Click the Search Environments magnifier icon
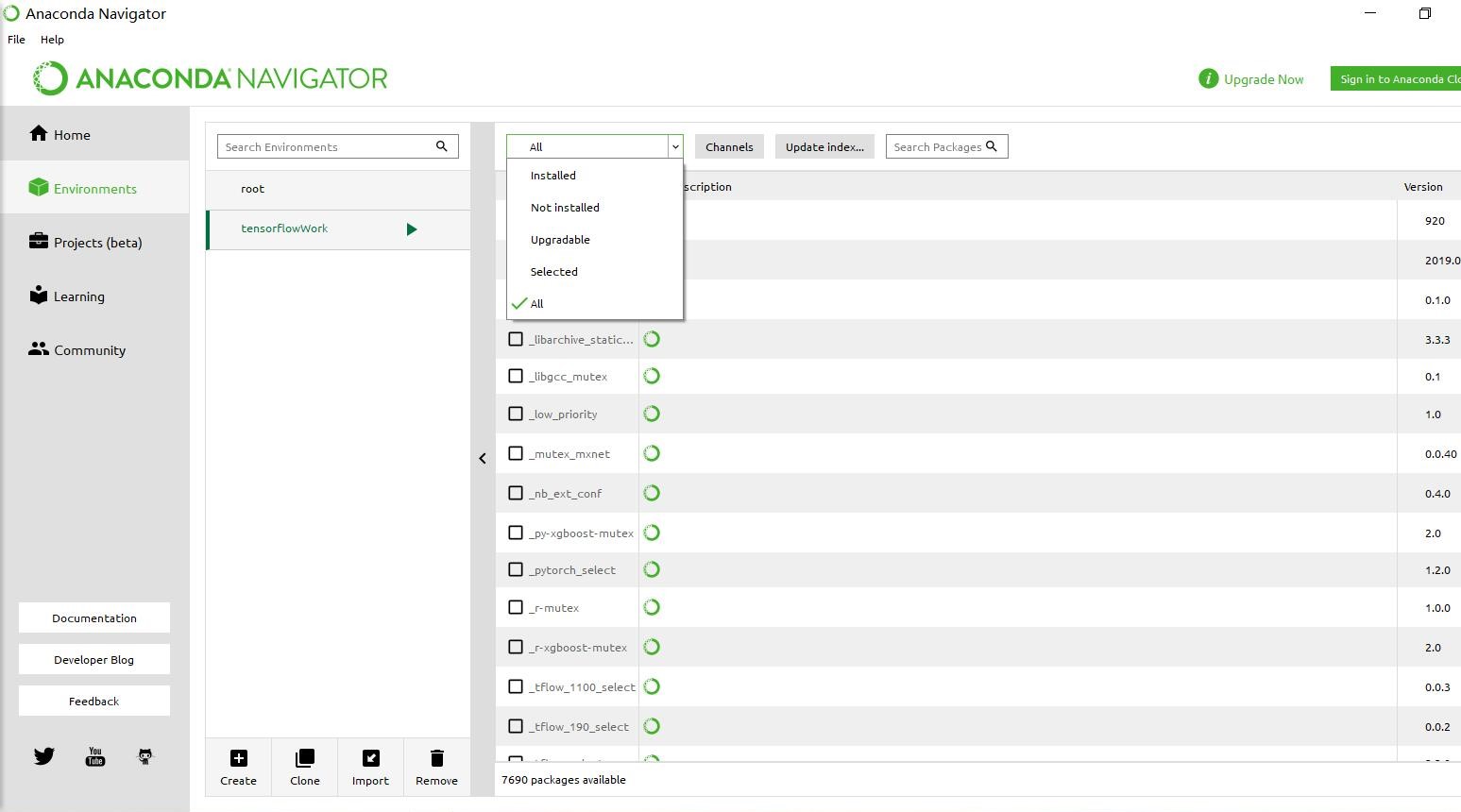 441,146
